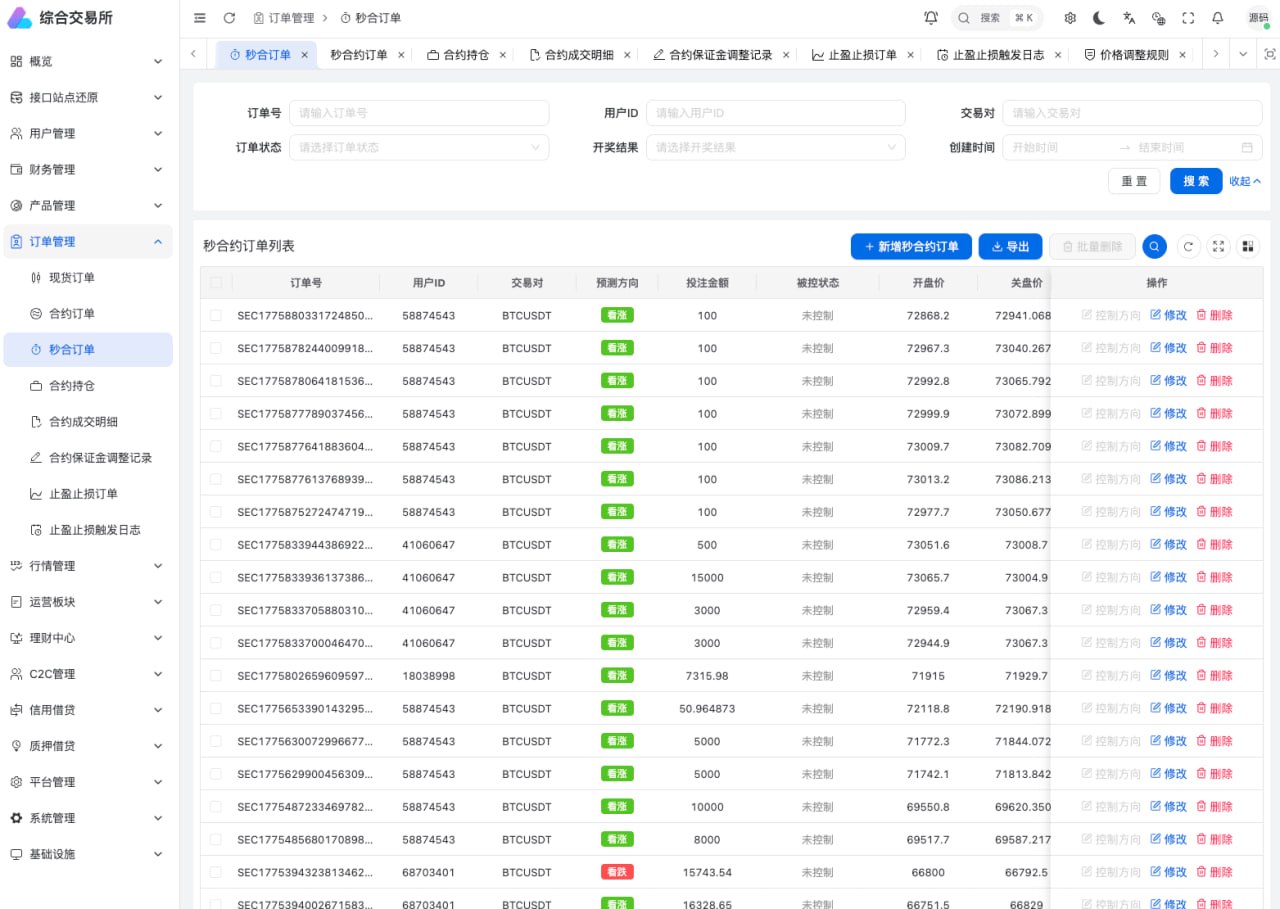1280x909 pixels.
Task: Click the blue round search toggle icon
Action: pyautogui.click(x=1154, y=246)
